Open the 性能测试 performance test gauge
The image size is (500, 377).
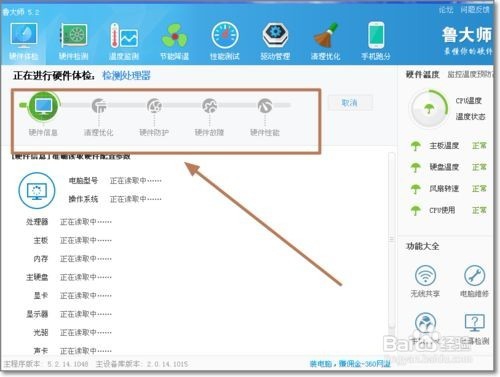[x=225, y=41]
